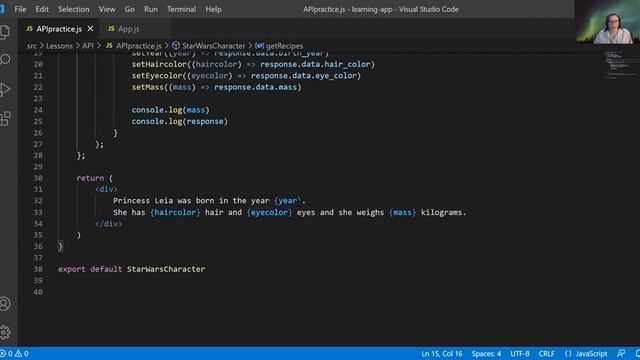640x360 pixels.
Task: Open the Terminal menu
Action: (x=181, y=9)
